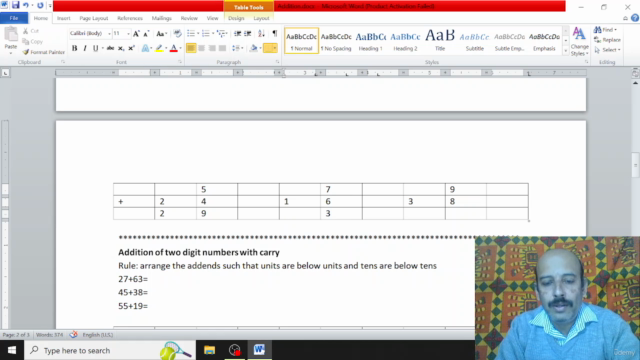Viewport: 640px width, 360px height.
Task: Toggle Underline formatting
Action: tap(96, 48)
